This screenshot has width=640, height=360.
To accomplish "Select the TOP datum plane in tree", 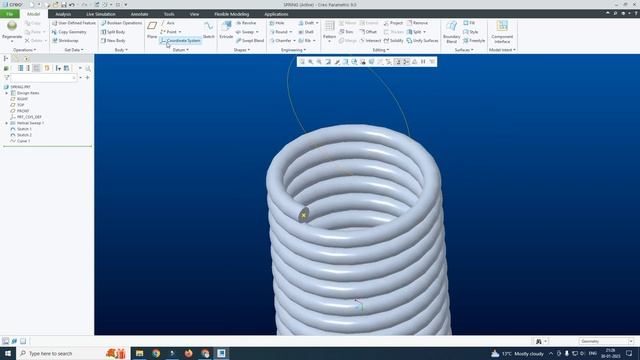I will pyautogui.click(x=18, y=105).
